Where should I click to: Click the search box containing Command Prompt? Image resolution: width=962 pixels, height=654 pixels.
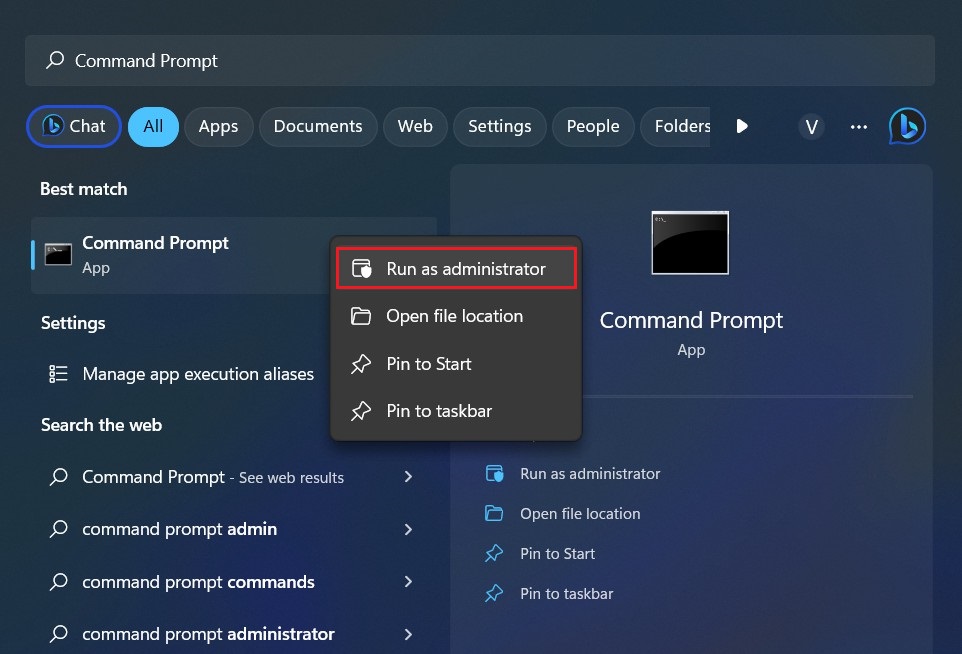click(480, 60)
